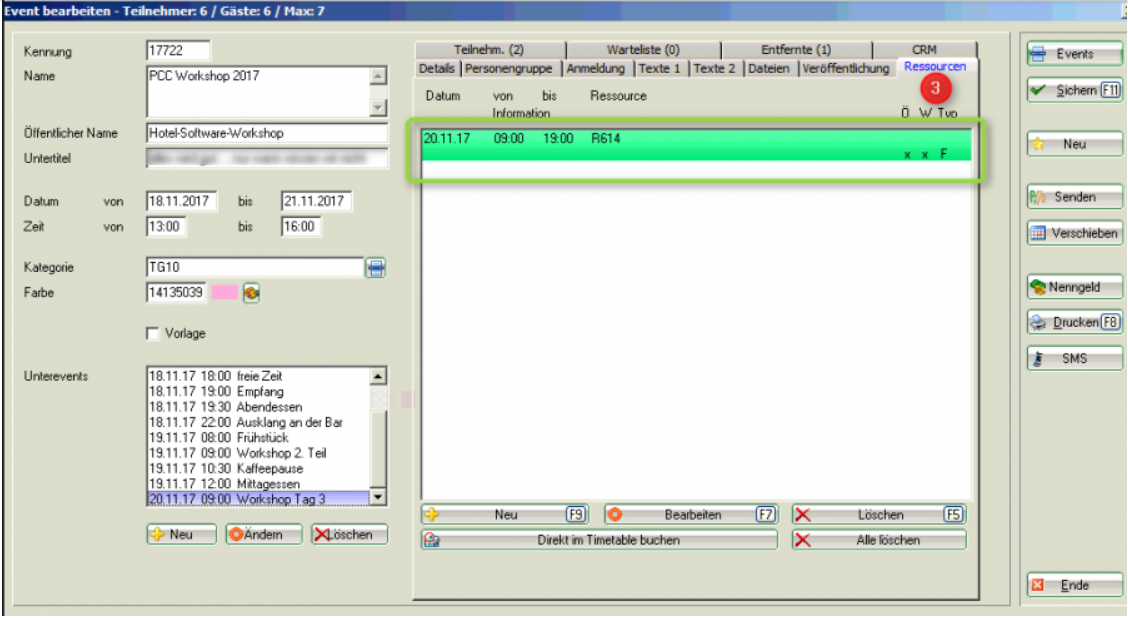1128x618 pixels.
Task: Enable the Vorlage checkbox
Action: pyautogui.click(x=153, y=334)
